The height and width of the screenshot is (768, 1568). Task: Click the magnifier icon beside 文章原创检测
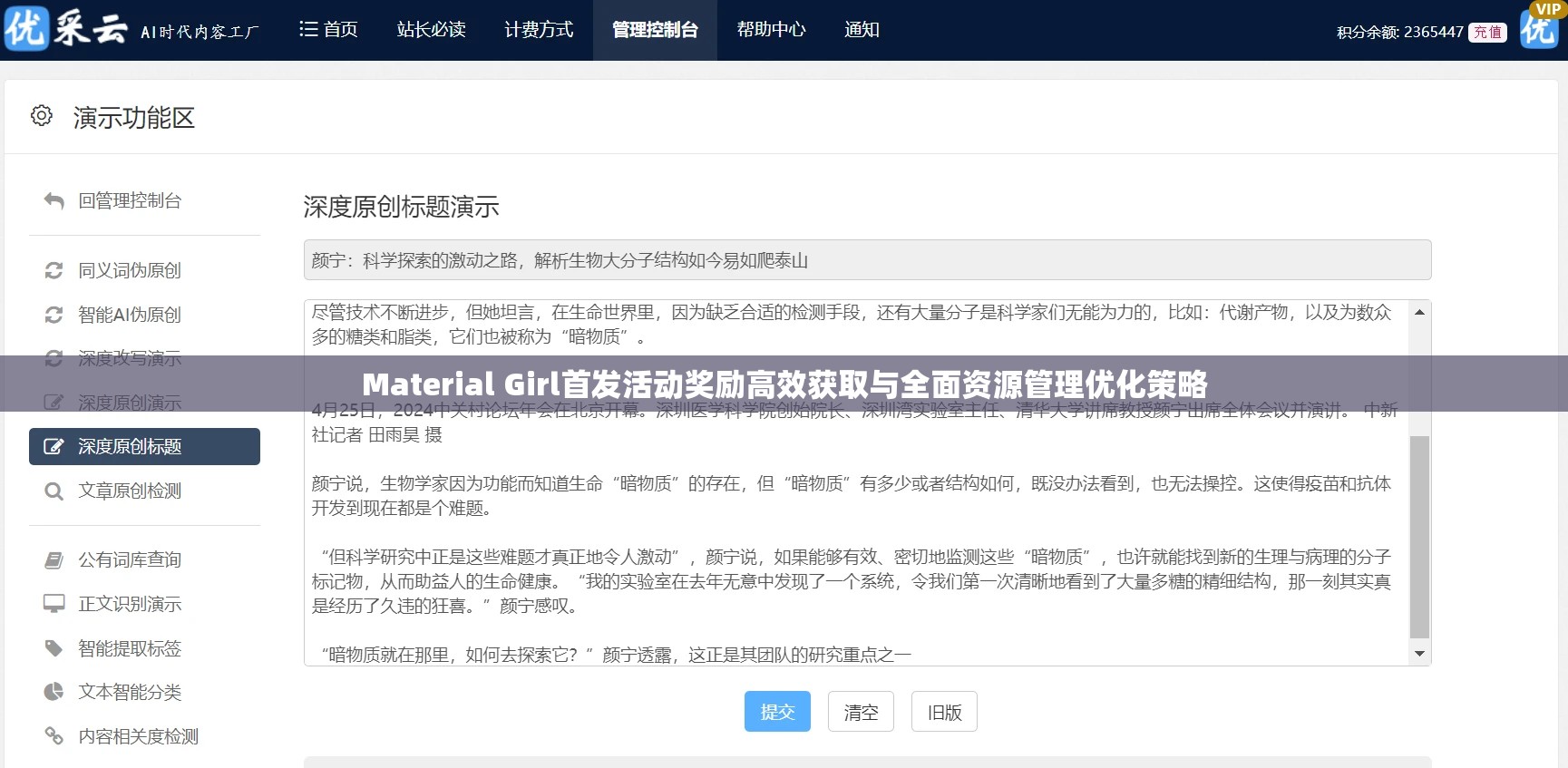54,491
